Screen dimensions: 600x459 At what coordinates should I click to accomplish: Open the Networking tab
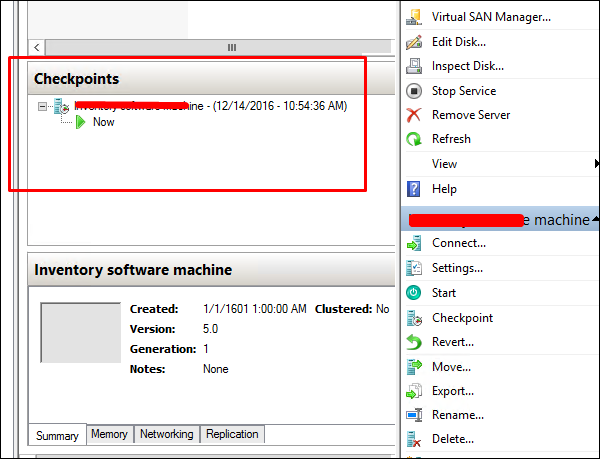click(x=166, y=434)
